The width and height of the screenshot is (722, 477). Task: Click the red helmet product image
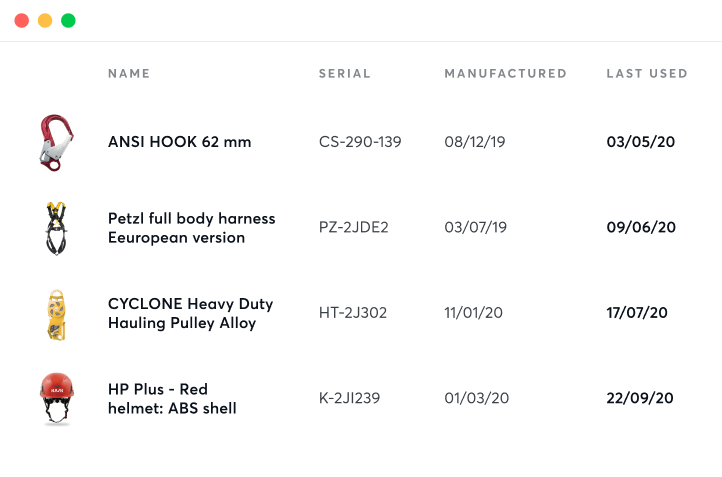click(56, 398)
